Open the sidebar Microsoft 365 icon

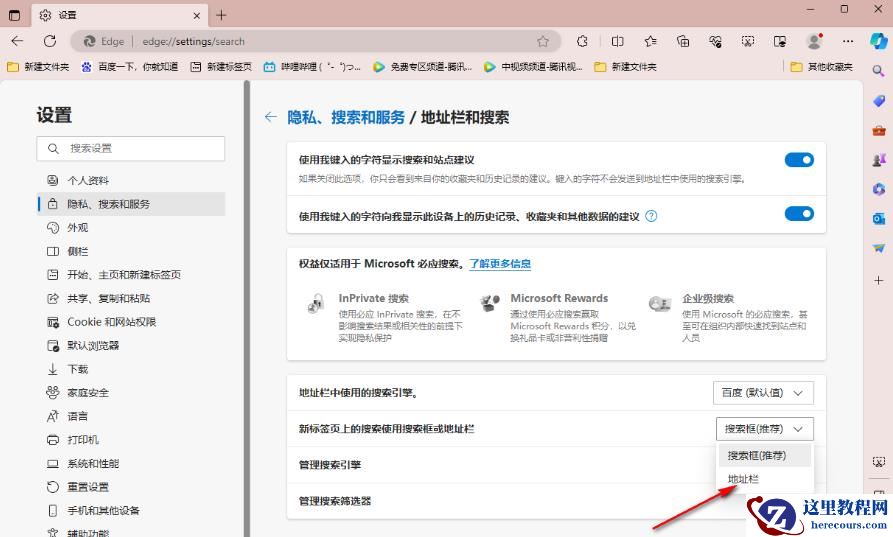click(878, 190)
